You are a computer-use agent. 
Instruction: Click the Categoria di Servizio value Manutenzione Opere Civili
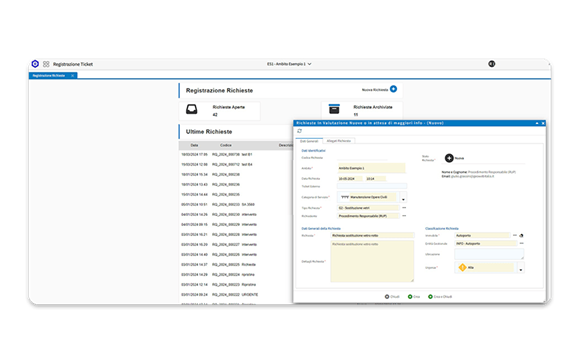[x=368, y=197]
